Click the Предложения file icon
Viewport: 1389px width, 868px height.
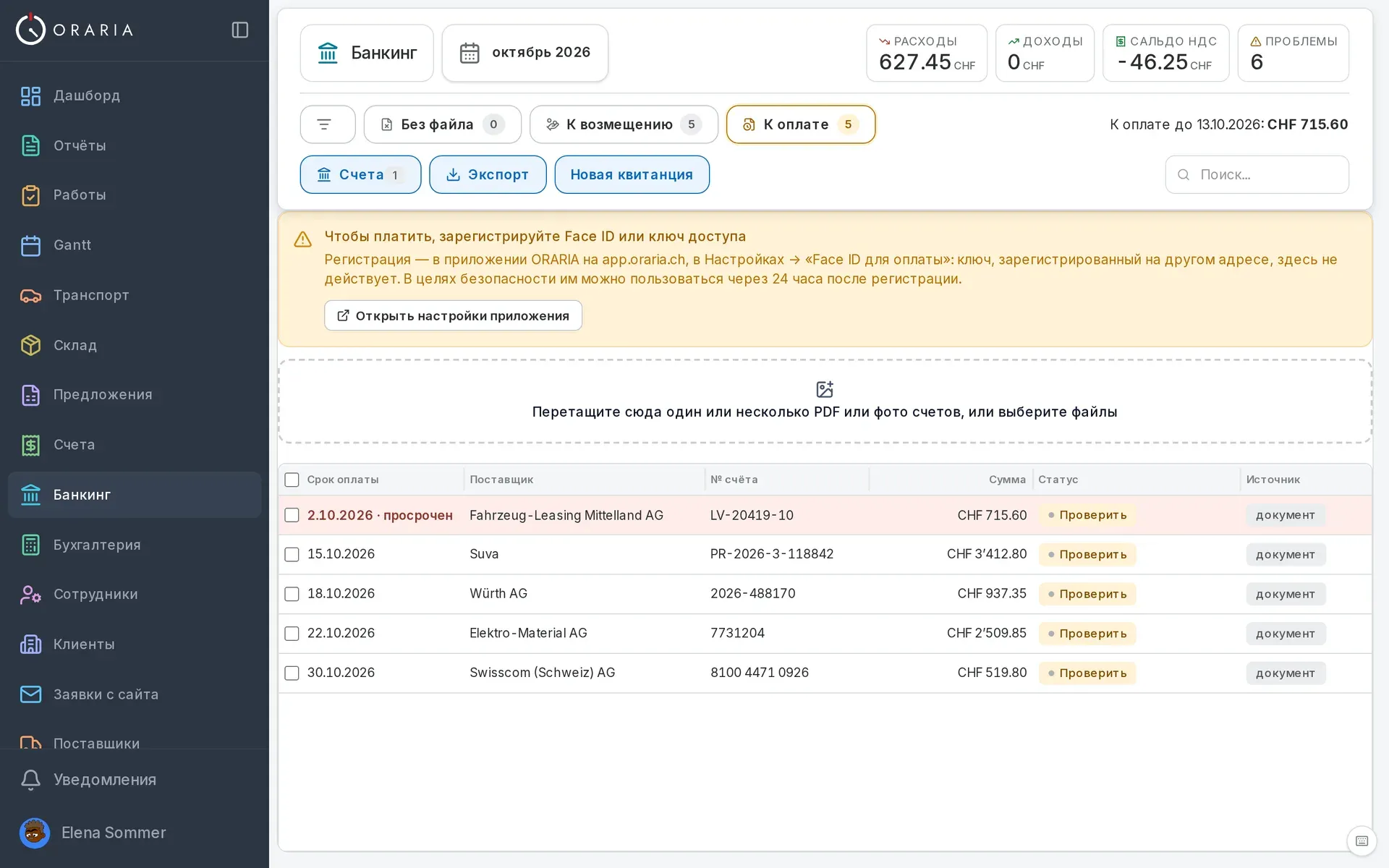pyautogui.click(x=30, y=395)
